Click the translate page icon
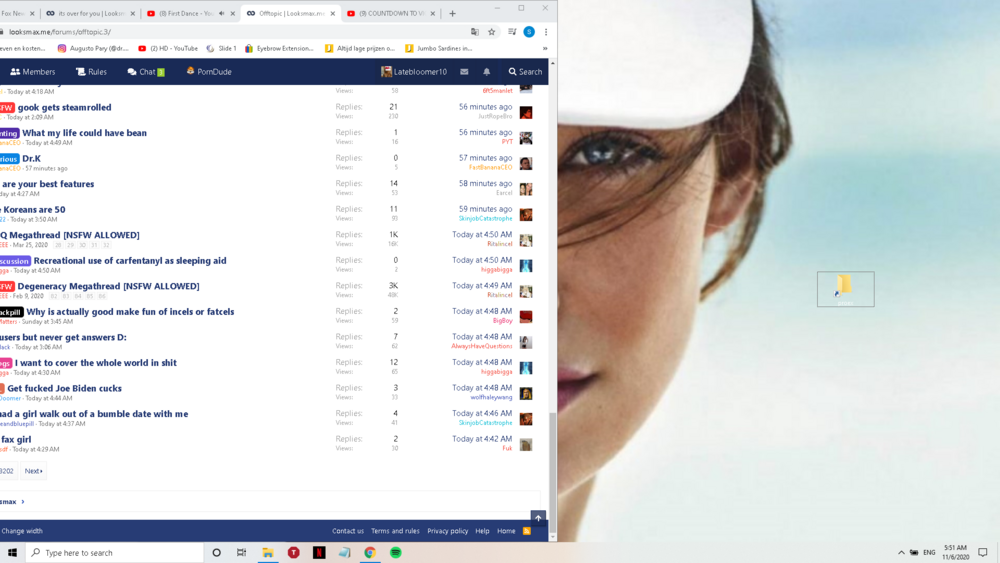The width and height of the screenshot is (1000, 563). [474, 32]
